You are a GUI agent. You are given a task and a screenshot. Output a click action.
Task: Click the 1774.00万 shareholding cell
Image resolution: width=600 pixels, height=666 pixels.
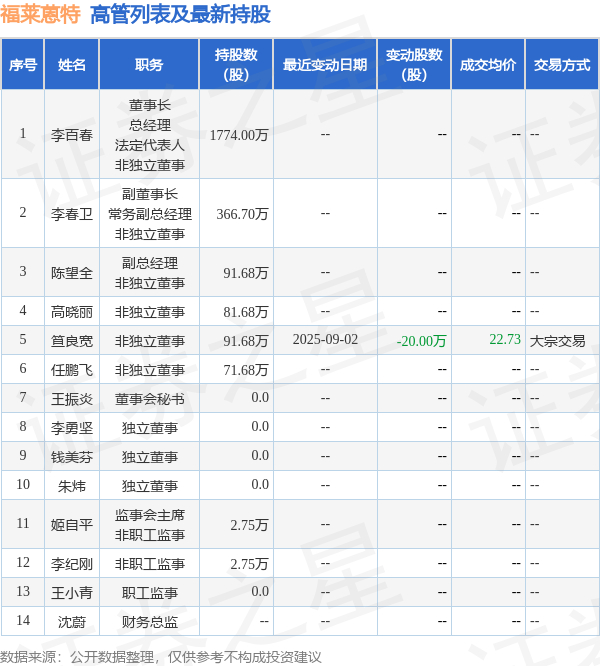pos(239,135)
